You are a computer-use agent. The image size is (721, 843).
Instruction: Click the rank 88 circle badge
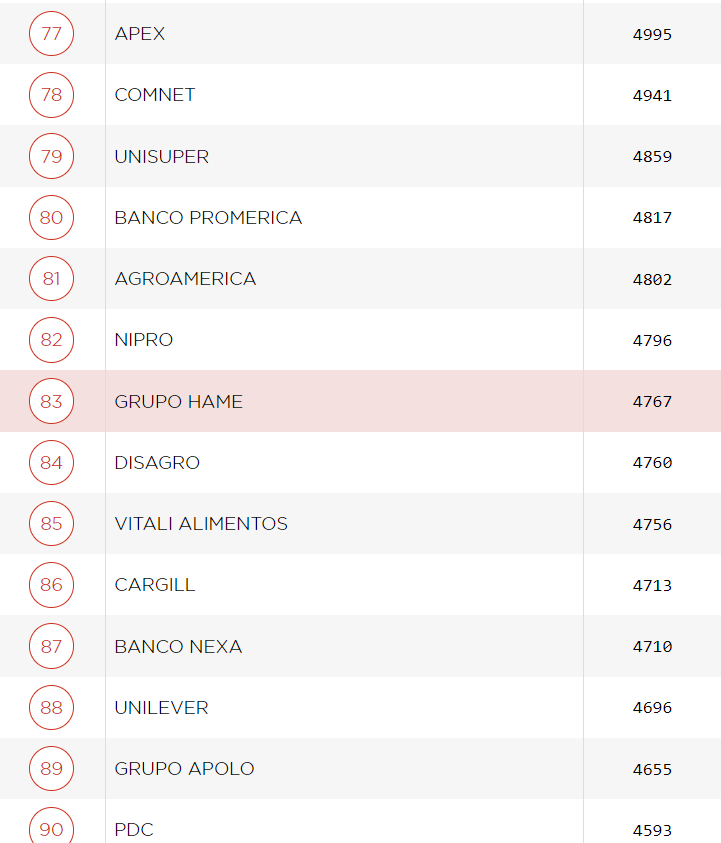point(51,708)
